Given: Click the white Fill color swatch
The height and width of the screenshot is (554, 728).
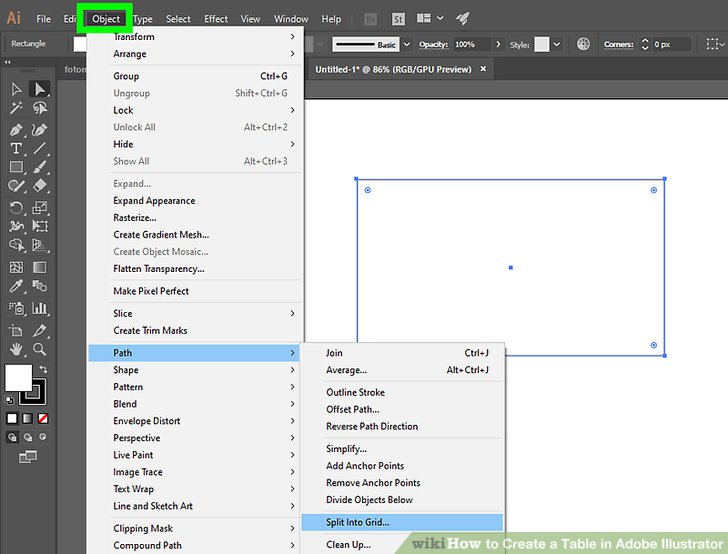Looking at the screenshot, I should (x=19, y=377).
